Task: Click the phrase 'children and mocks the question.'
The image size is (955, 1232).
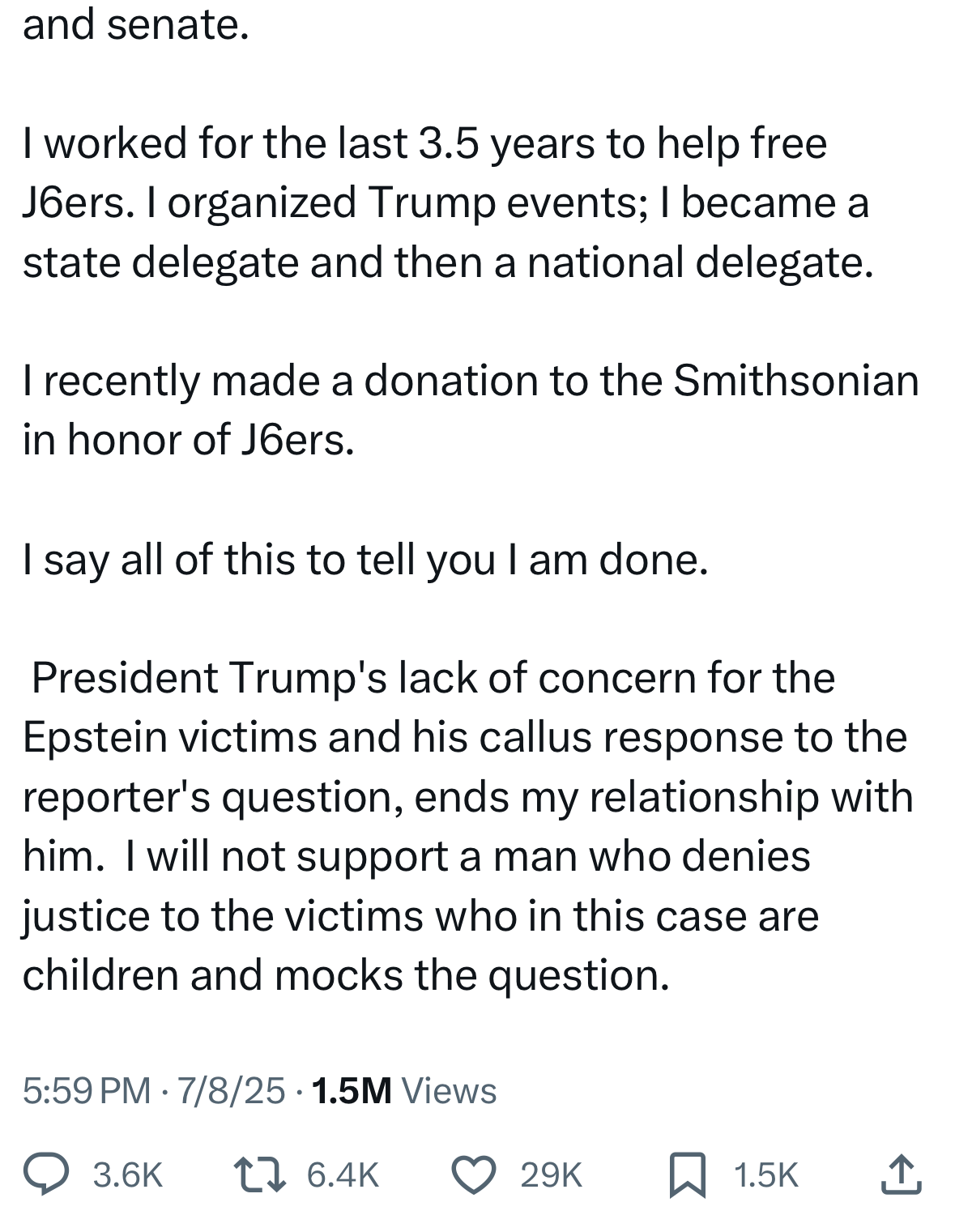Action: coord(346,975)
